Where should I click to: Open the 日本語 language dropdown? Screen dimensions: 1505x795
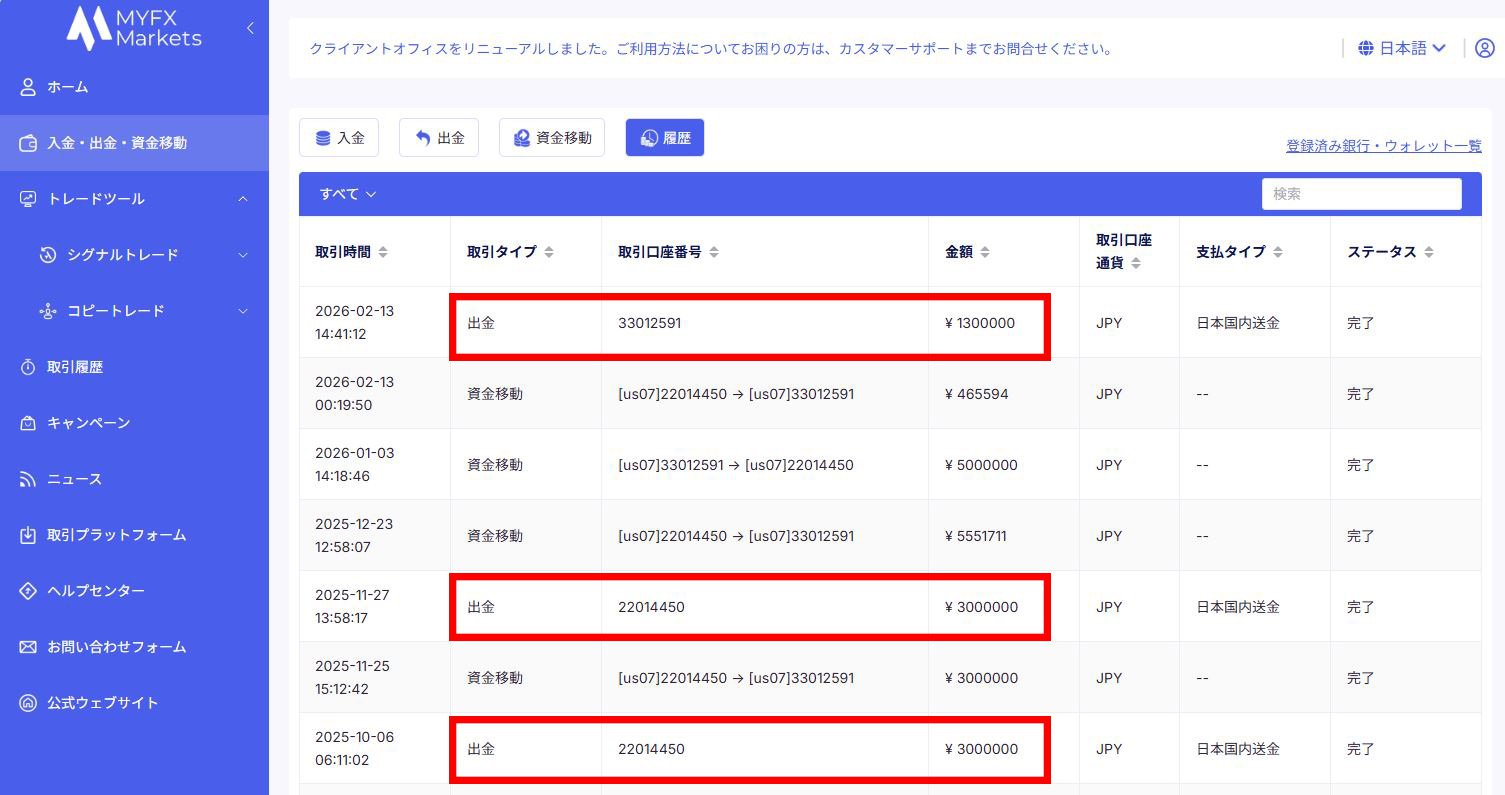click(x=1402, y=48)
